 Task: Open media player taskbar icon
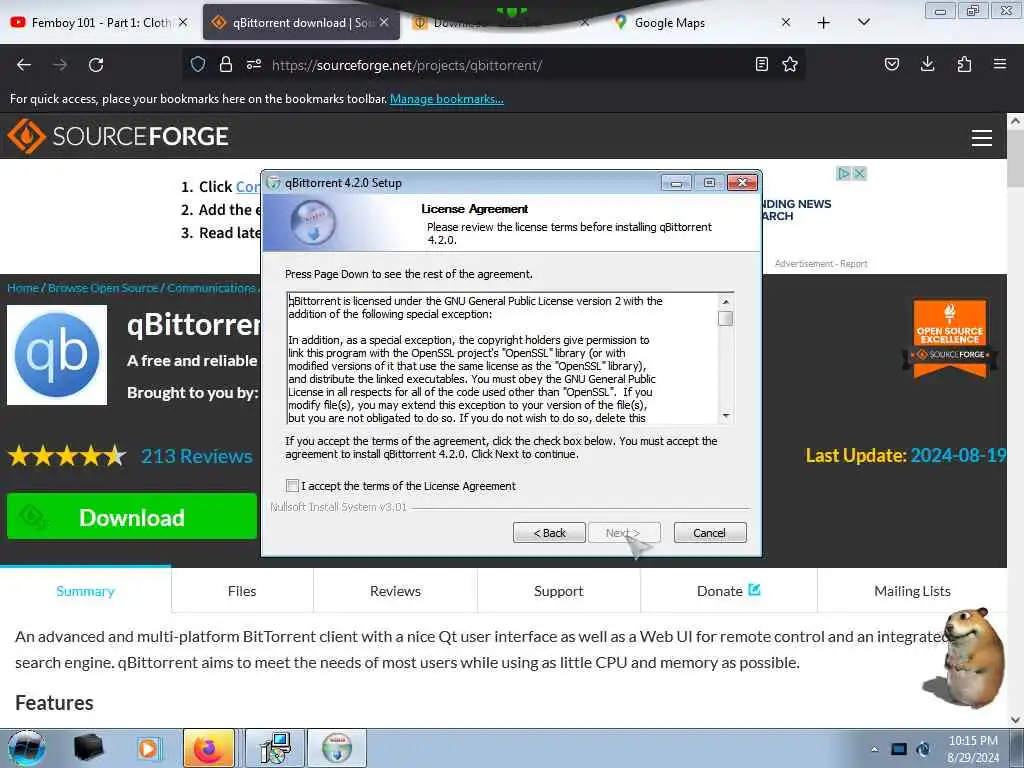pyautogui.click(x=148, y=748)
